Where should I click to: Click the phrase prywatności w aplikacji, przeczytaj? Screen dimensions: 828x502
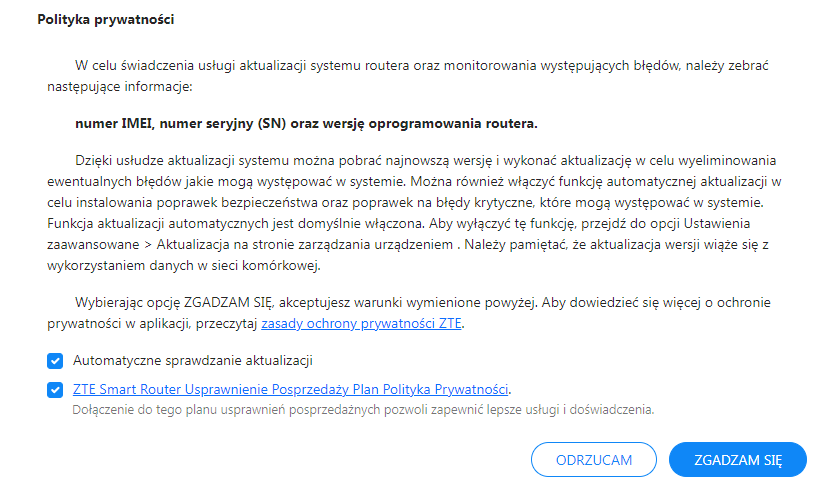152,324
